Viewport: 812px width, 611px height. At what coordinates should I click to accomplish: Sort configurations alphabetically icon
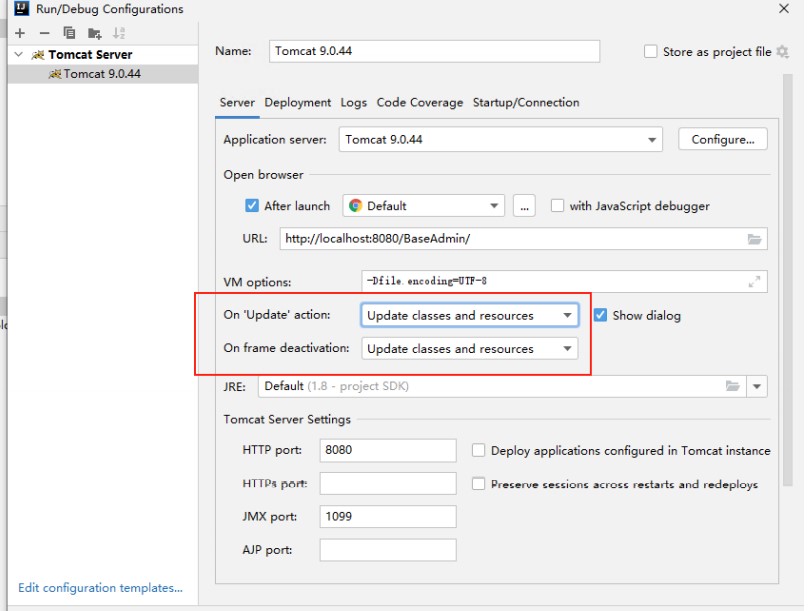[119, 34]
